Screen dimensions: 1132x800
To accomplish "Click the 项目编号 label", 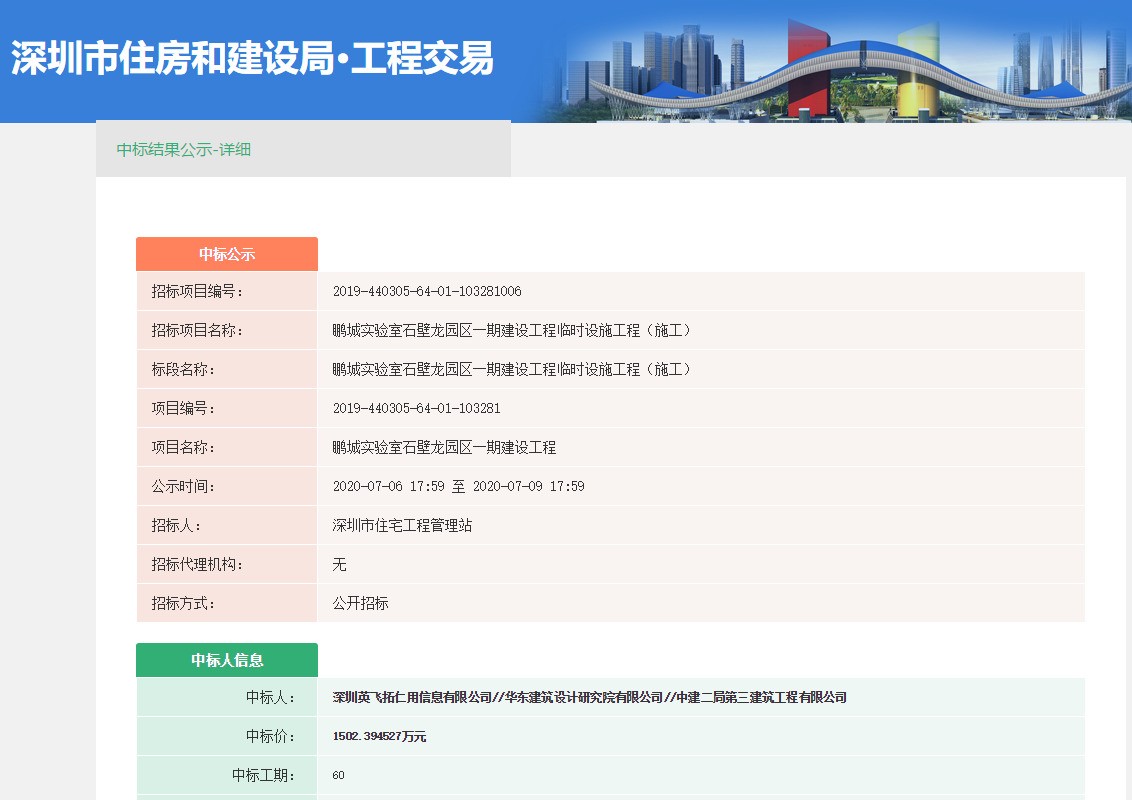I will tap(183, 408).
